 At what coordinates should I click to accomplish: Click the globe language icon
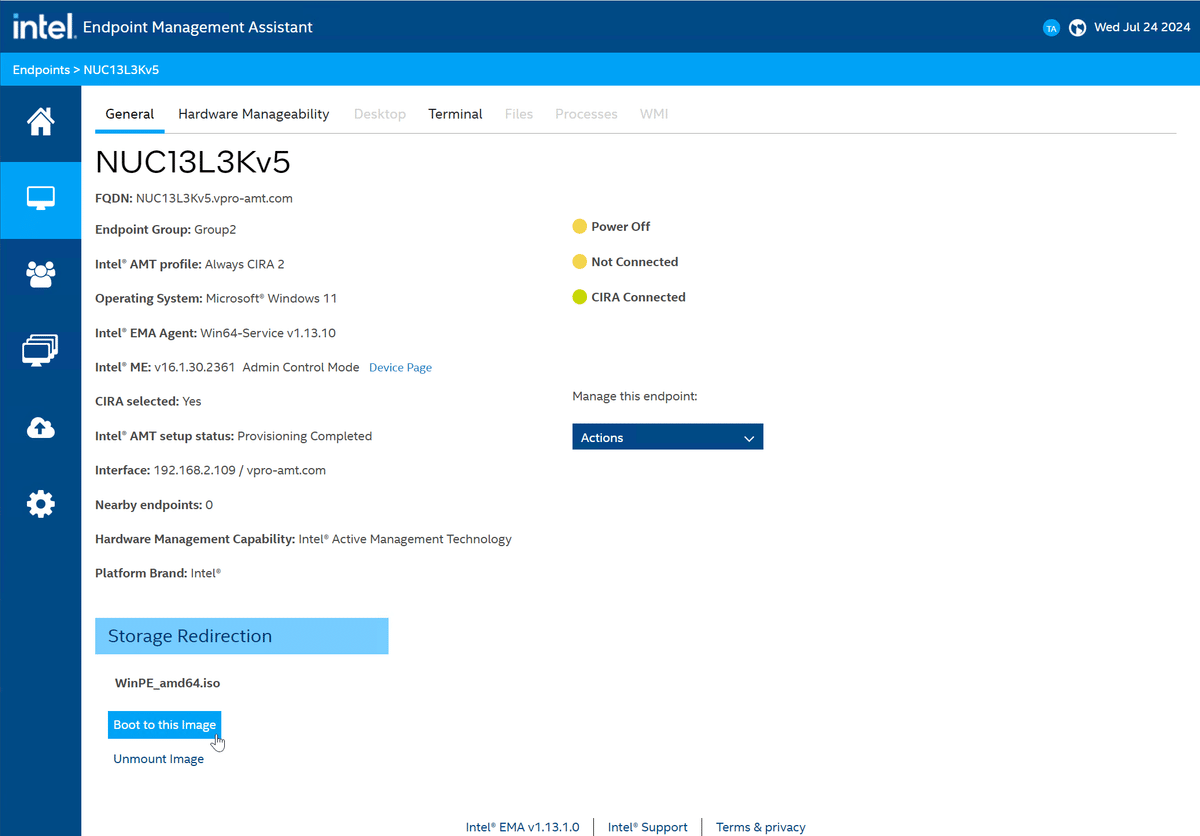coord(1077,28)
